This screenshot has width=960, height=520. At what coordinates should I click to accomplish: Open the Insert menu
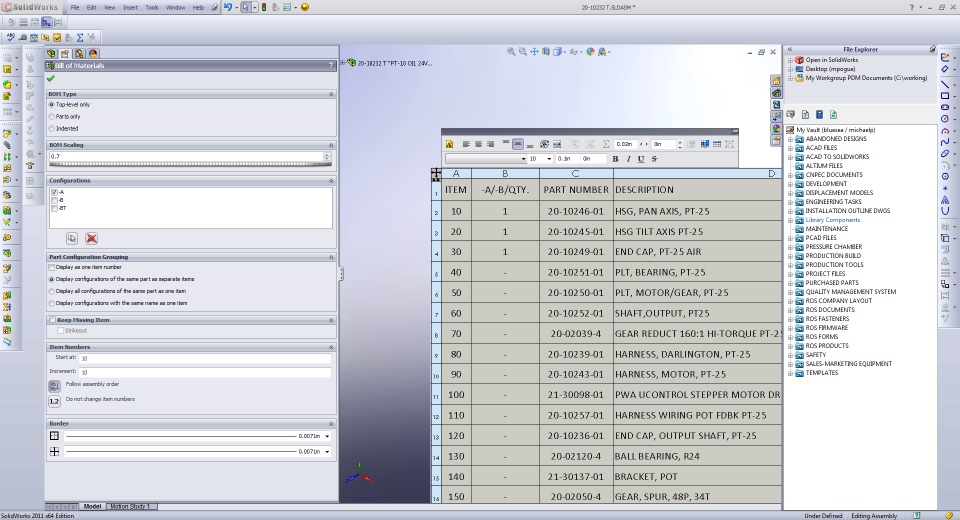(130, 7)
